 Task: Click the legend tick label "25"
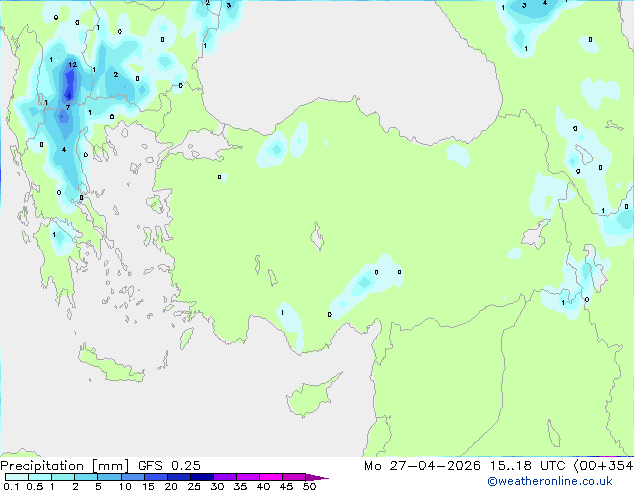point(194,486)
